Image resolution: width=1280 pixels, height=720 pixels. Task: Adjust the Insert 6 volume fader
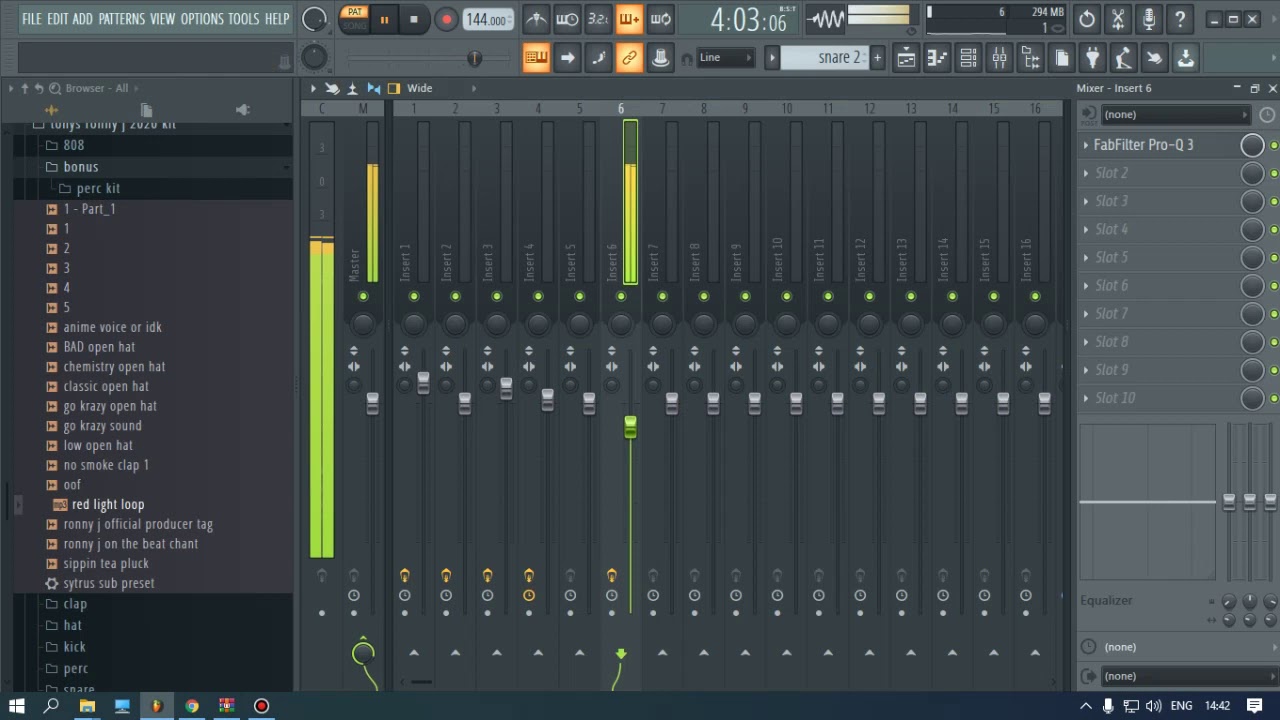(x=630, y=428)
